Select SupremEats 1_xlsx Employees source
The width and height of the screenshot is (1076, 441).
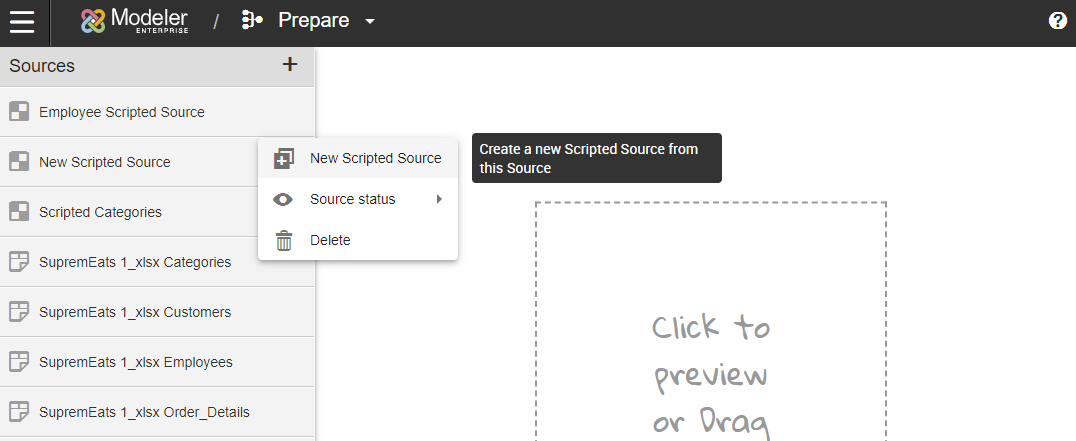(x=135, y=362)
